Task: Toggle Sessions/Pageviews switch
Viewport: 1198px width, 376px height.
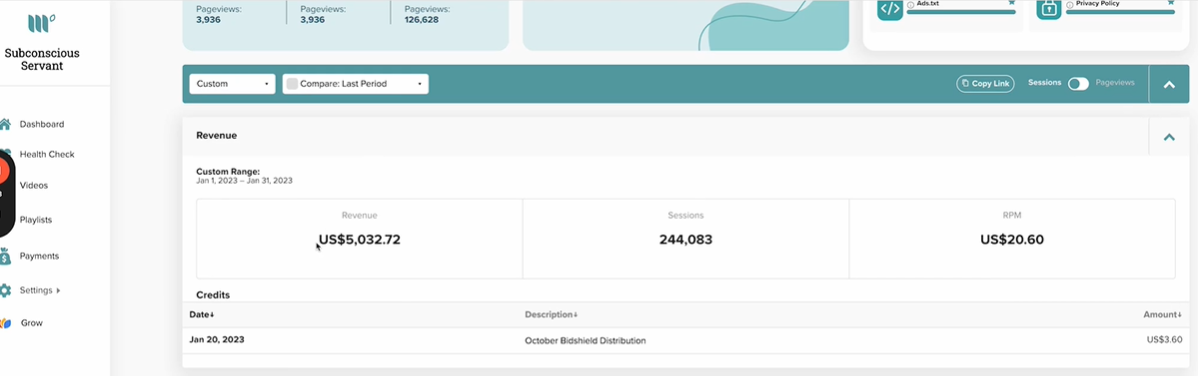Action: coord(1078,83)
